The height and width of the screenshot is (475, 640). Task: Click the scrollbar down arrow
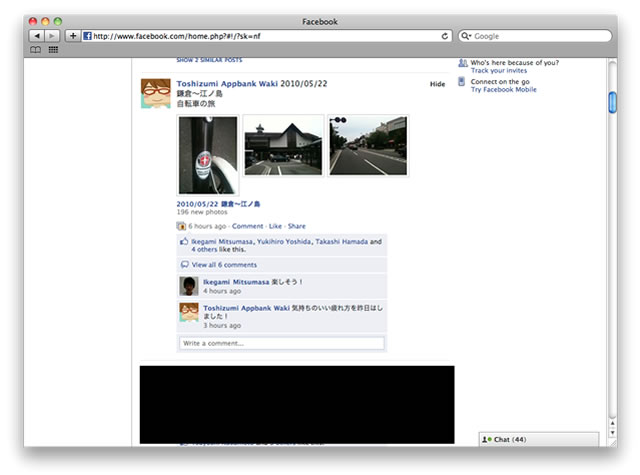tap(612, 432)
